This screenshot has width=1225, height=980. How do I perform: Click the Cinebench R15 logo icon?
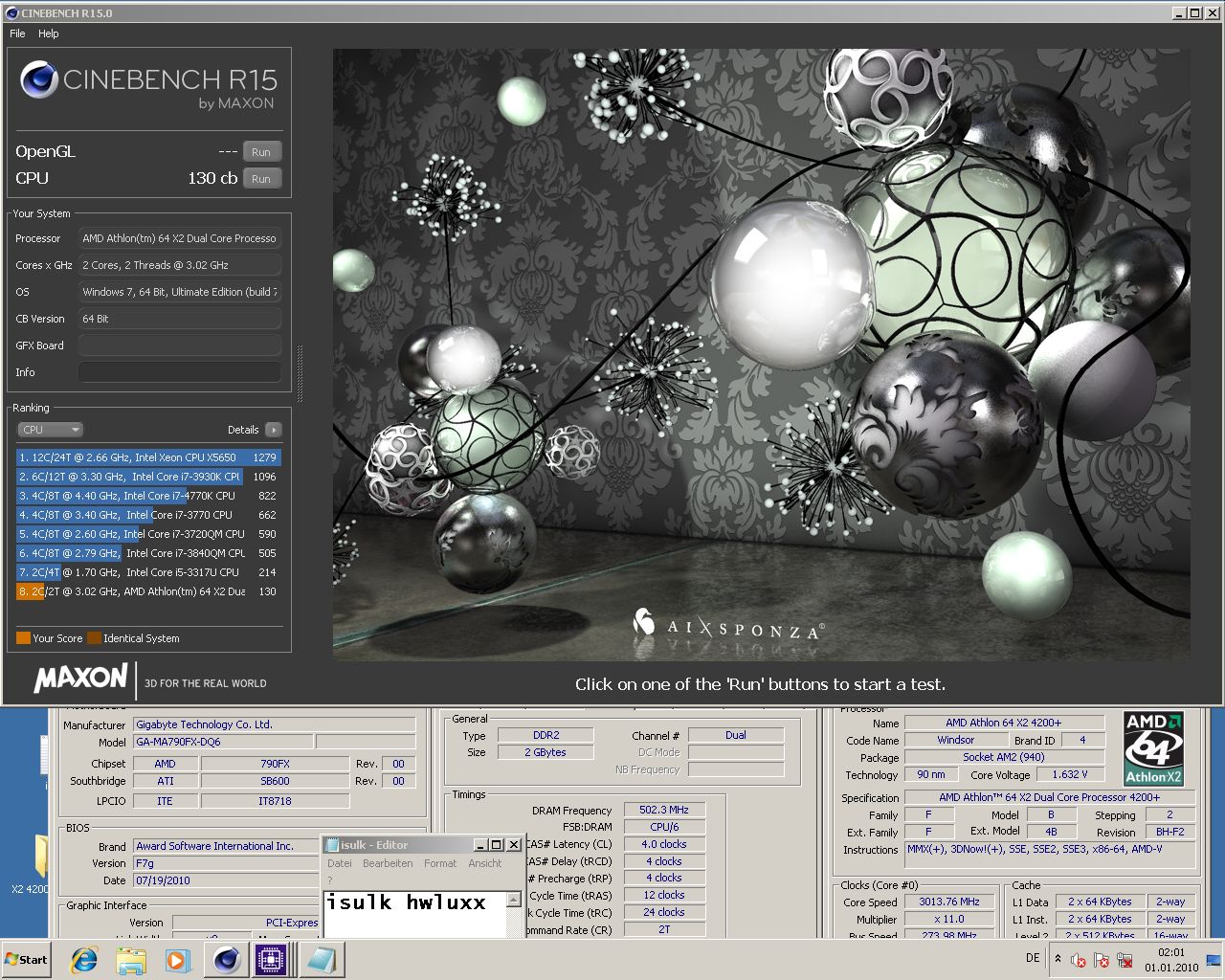(38, 79)
